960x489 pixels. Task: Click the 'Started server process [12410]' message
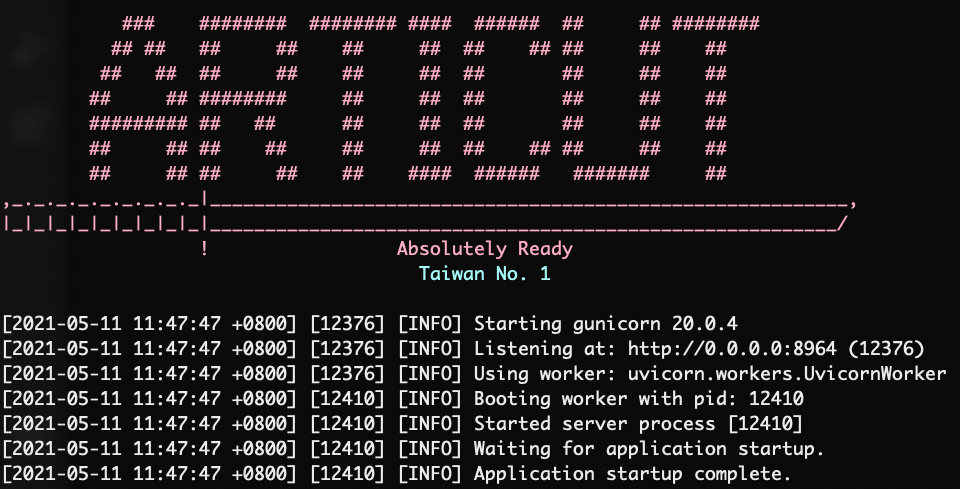coord(638,423)
